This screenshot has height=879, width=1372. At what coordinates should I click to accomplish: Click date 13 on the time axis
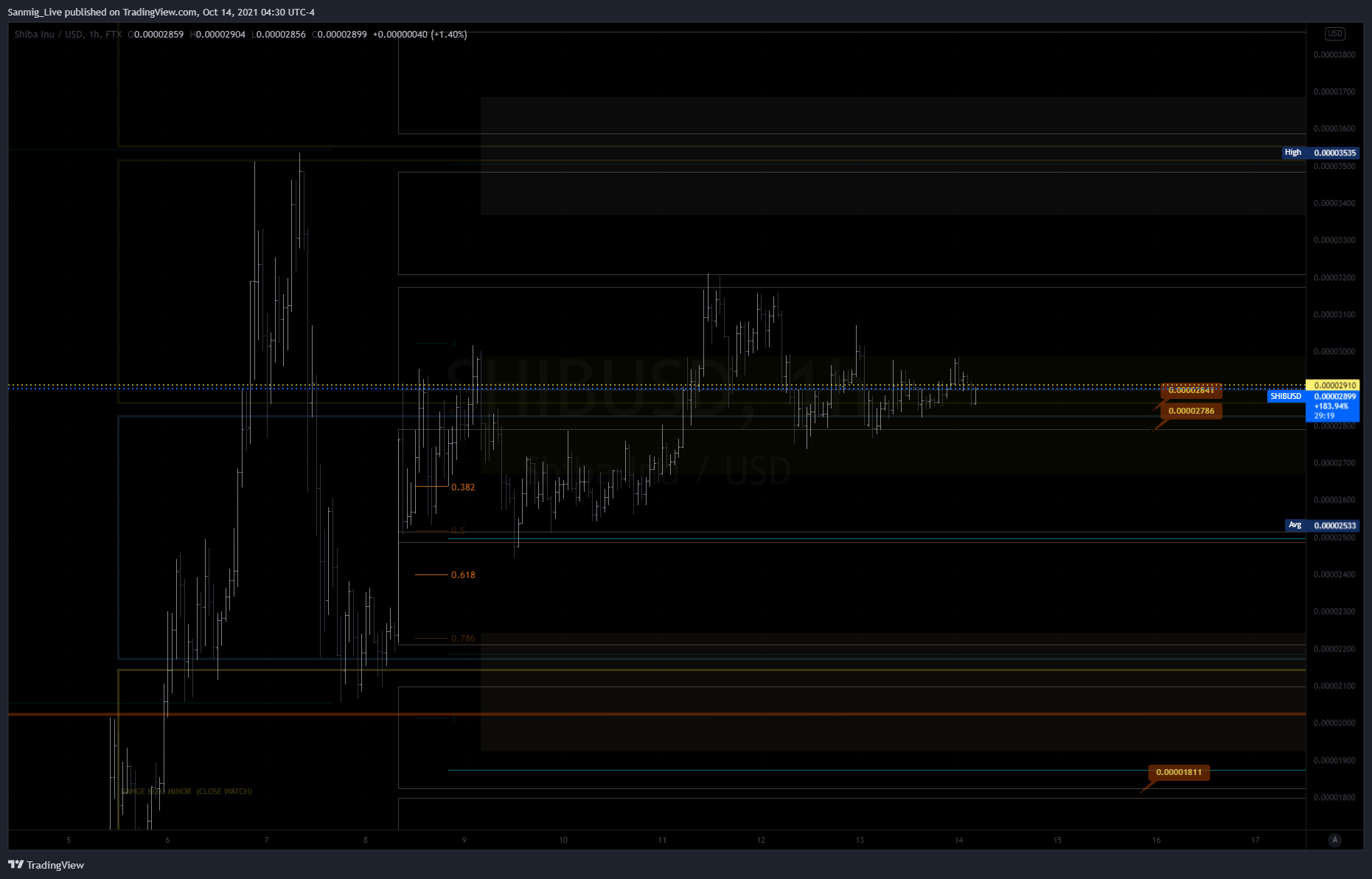pos(860,840)
